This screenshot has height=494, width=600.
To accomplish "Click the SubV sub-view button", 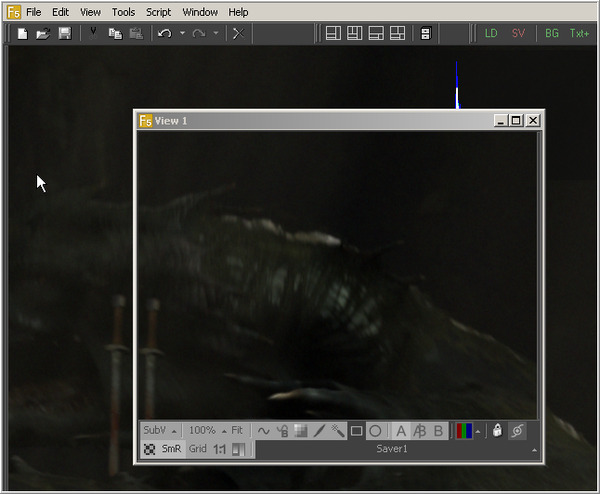I will pos(155,430).
